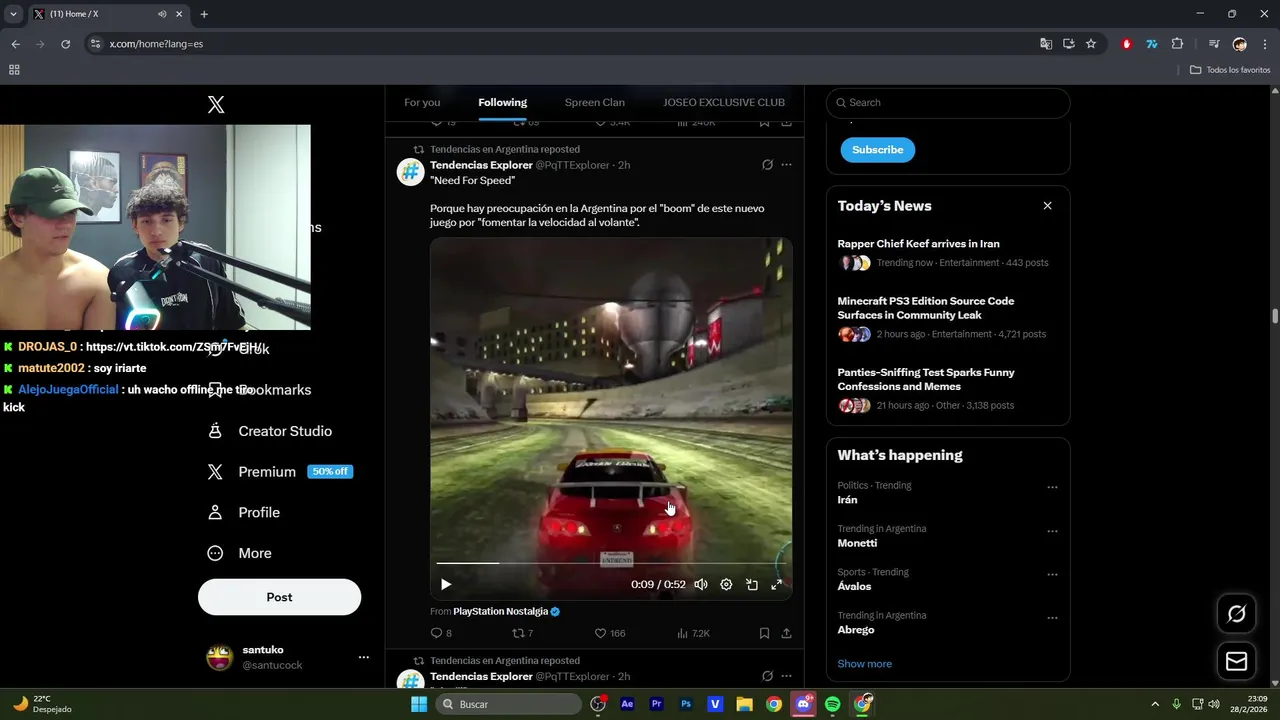
Task: Click the install app icon in the address bar
Action: pyautogui.click(x=1068, y=44)
